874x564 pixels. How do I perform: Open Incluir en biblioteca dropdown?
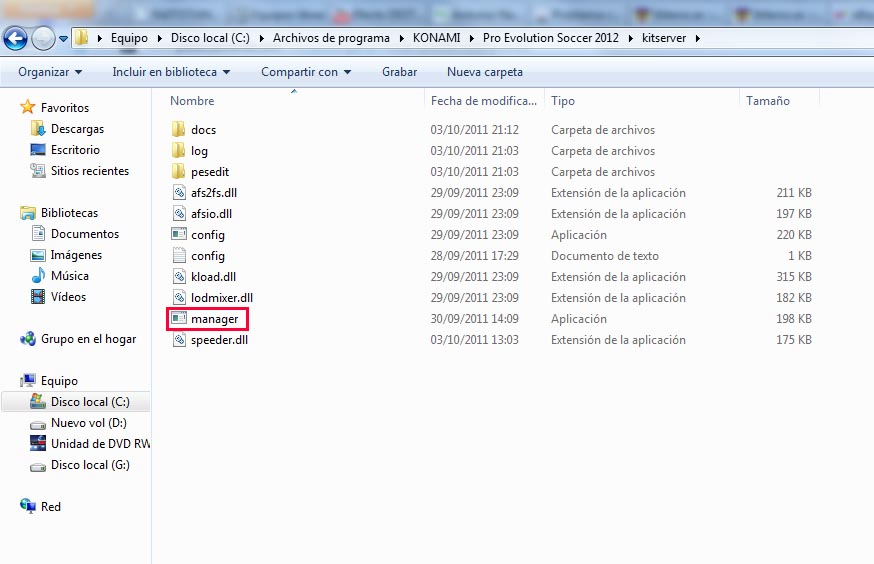click(171, 72)
